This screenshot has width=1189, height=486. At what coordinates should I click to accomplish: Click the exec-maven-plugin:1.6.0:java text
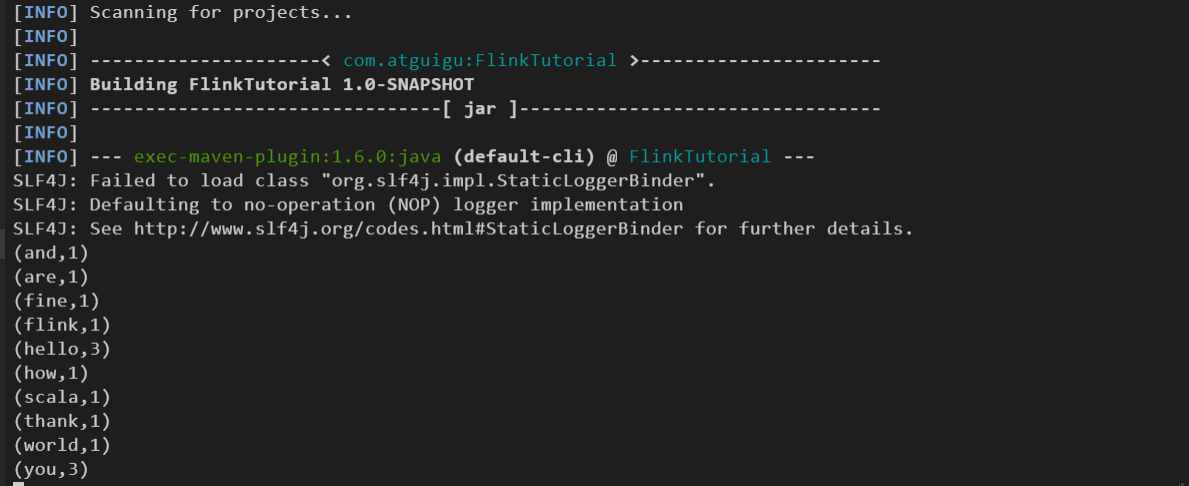point(288,157)
